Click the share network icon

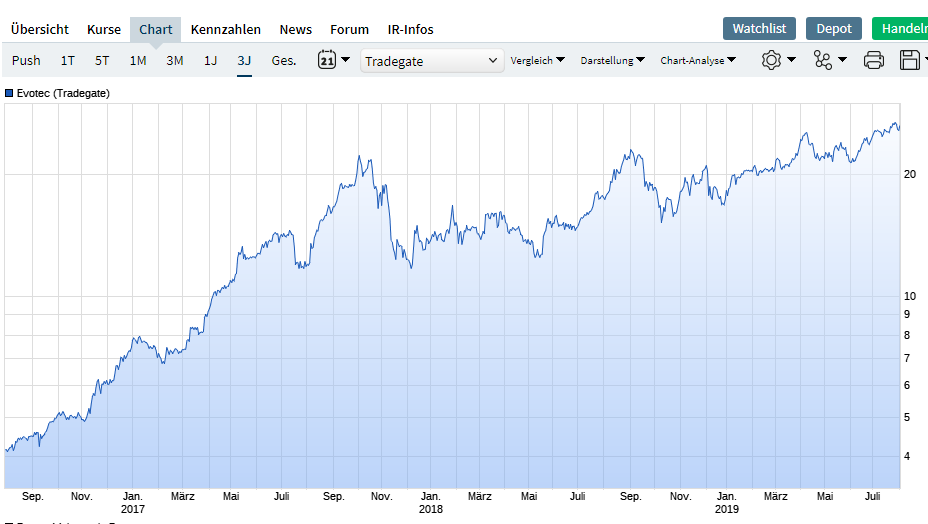[x=823, y=60]
